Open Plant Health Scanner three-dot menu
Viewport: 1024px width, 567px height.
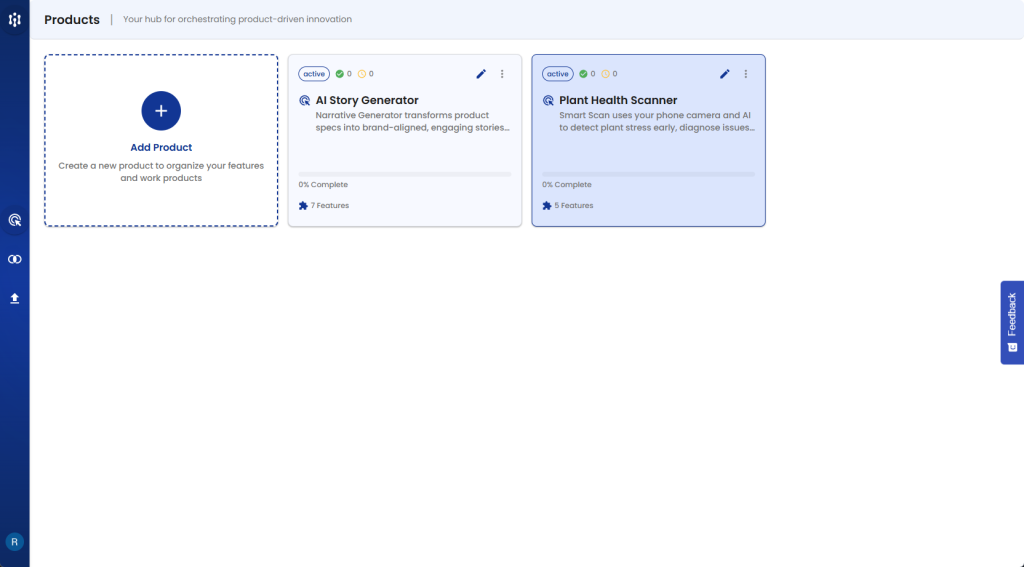click(746, 74)
